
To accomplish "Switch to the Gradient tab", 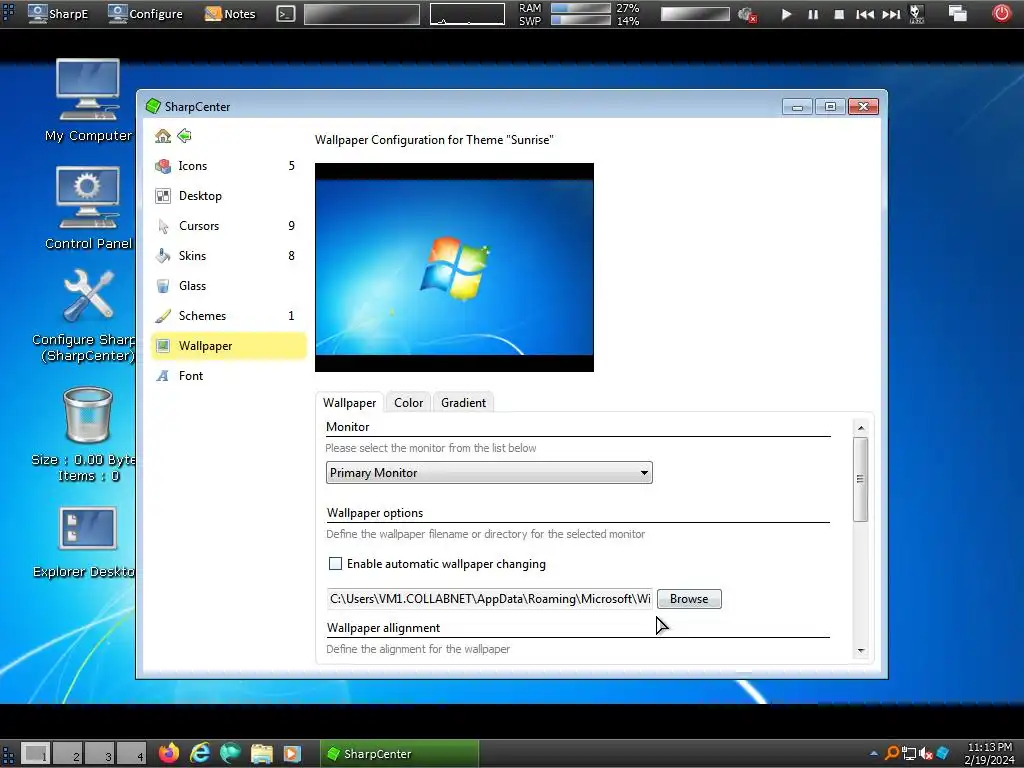I will 463,403.
